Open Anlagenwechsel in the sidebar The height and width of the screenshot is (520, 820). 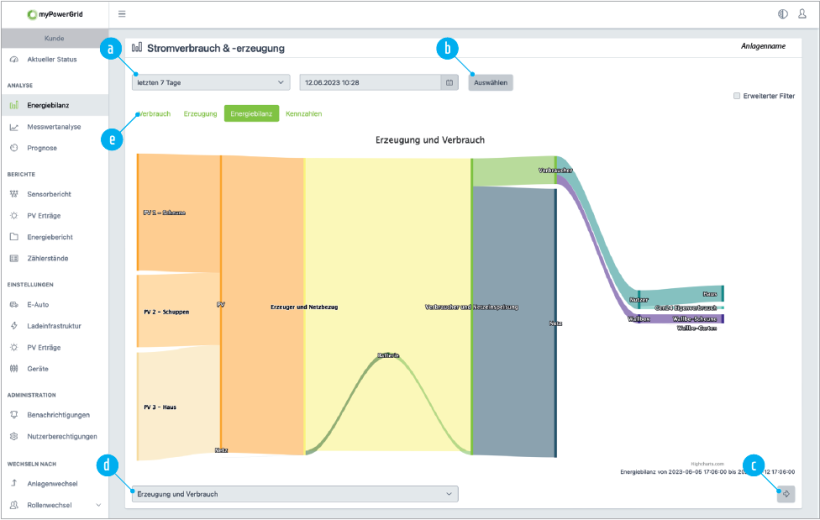tap(53, 483)
